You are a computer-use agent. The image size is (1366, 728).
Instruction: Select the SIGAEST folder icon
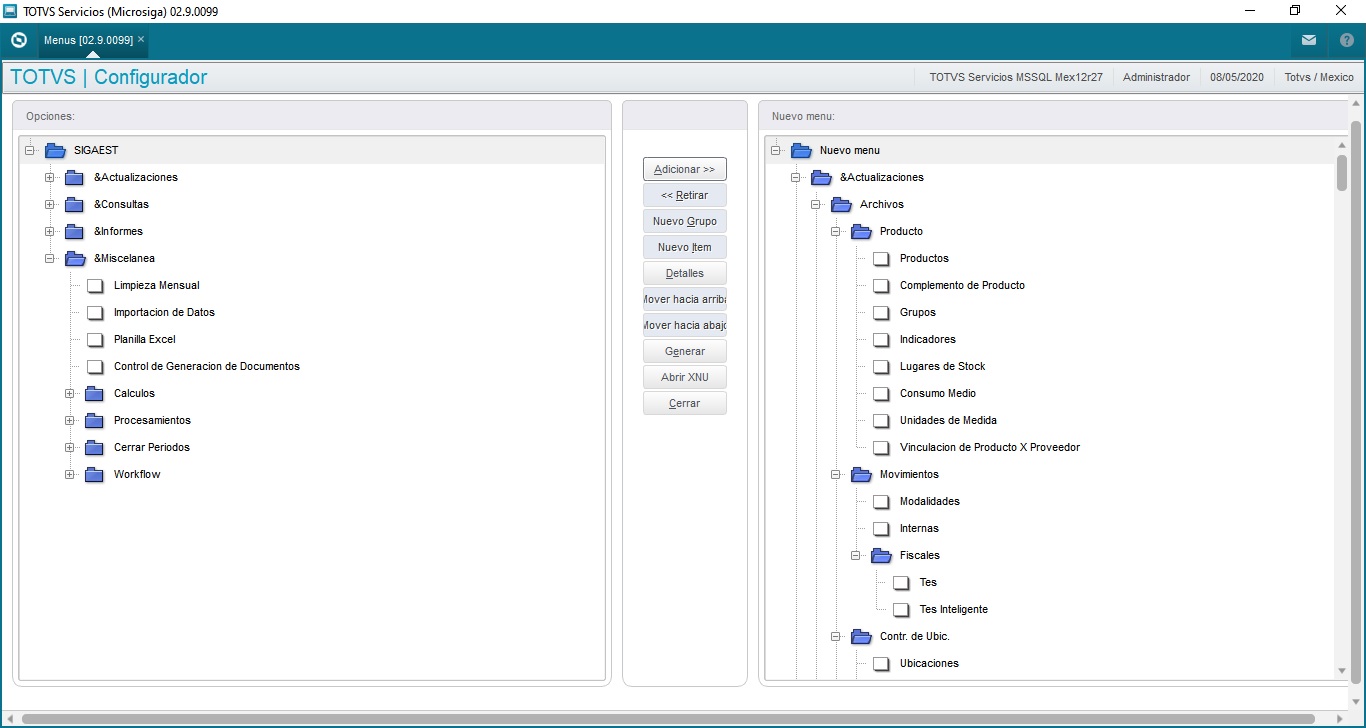pyautogui.click(x=55, y=150)
